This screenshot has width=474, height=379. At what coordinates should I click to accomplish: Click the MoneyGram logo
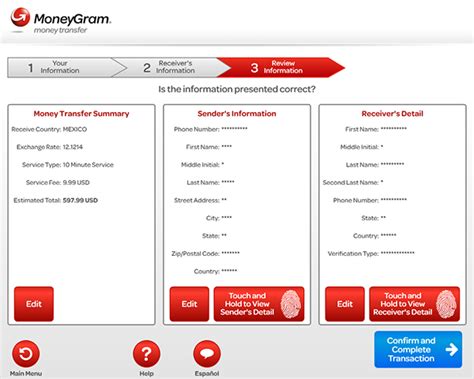point(61,21)
